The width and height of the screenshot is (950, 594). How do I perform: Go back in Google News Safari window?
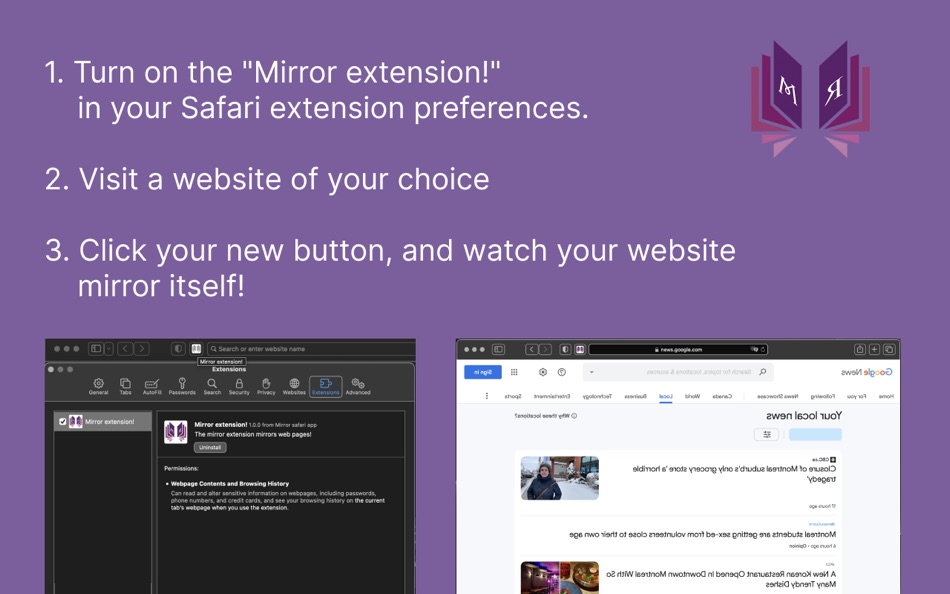(531, 349)
